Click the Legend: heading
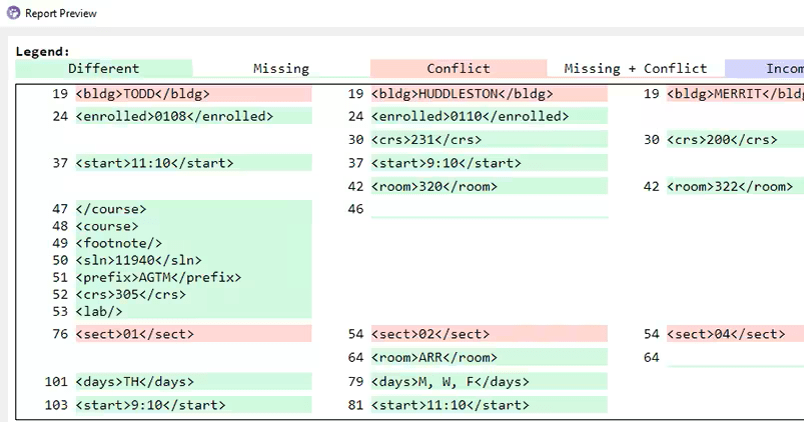 click(x=43, y=52)
